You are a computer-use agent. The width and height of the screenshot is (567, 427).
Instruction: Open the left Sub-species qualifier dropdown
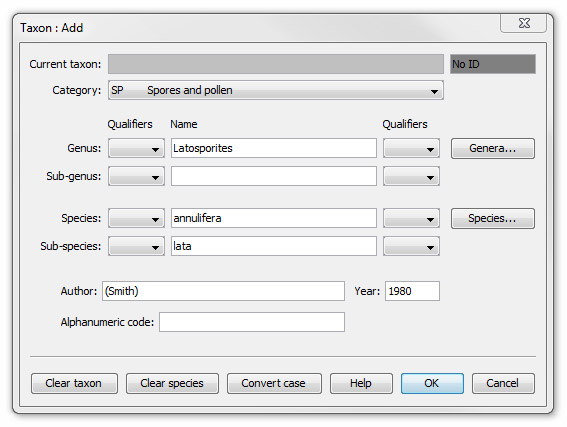[x=136, y=246]
